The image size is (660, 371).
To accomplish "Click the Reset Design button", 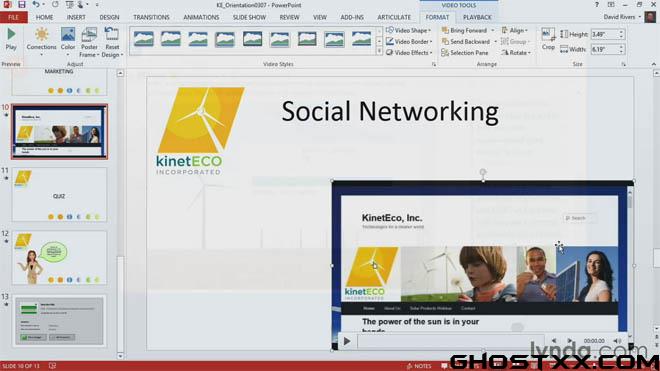I will 112,42.
